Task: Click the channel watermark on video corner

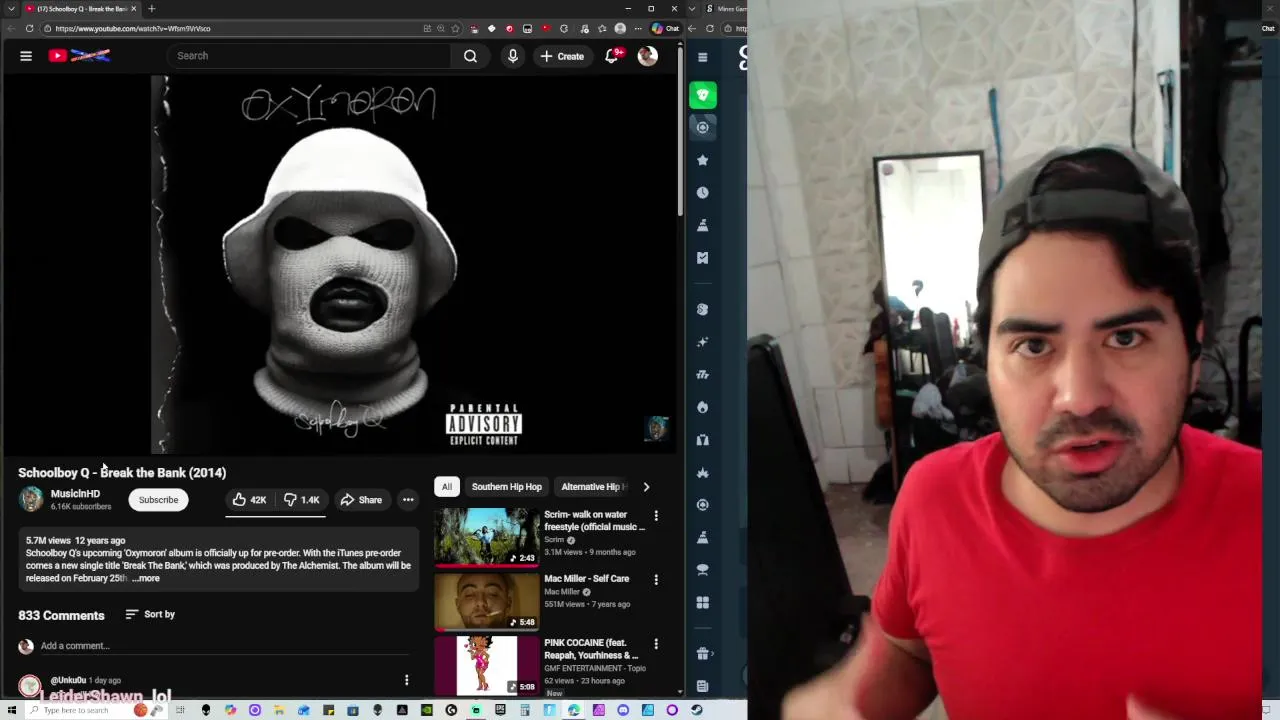Action: pos(656,429)
